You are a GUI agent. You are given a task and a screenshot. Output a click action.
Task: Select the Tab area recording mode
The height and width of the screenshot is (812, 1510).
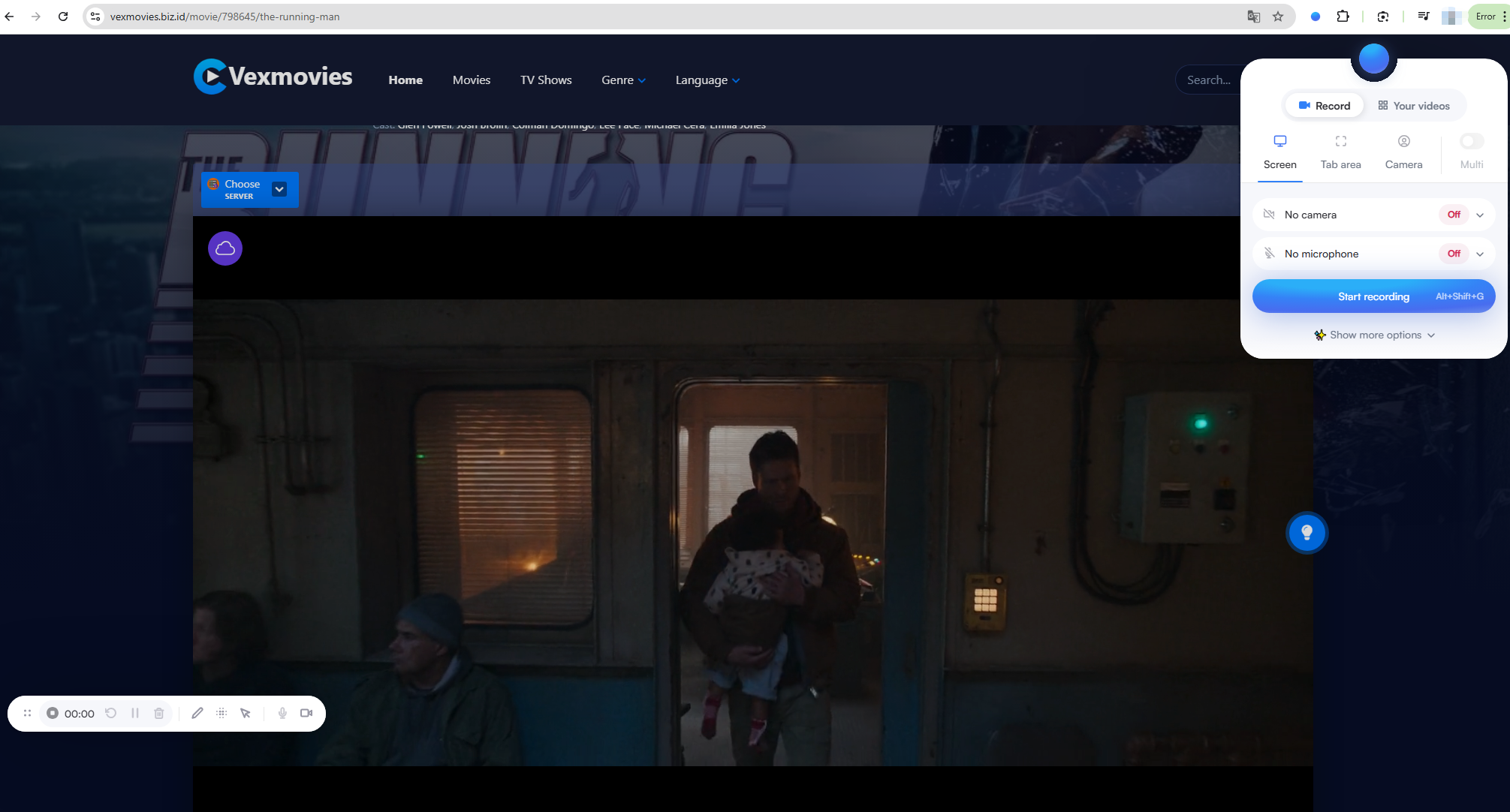click(1340, 152)
